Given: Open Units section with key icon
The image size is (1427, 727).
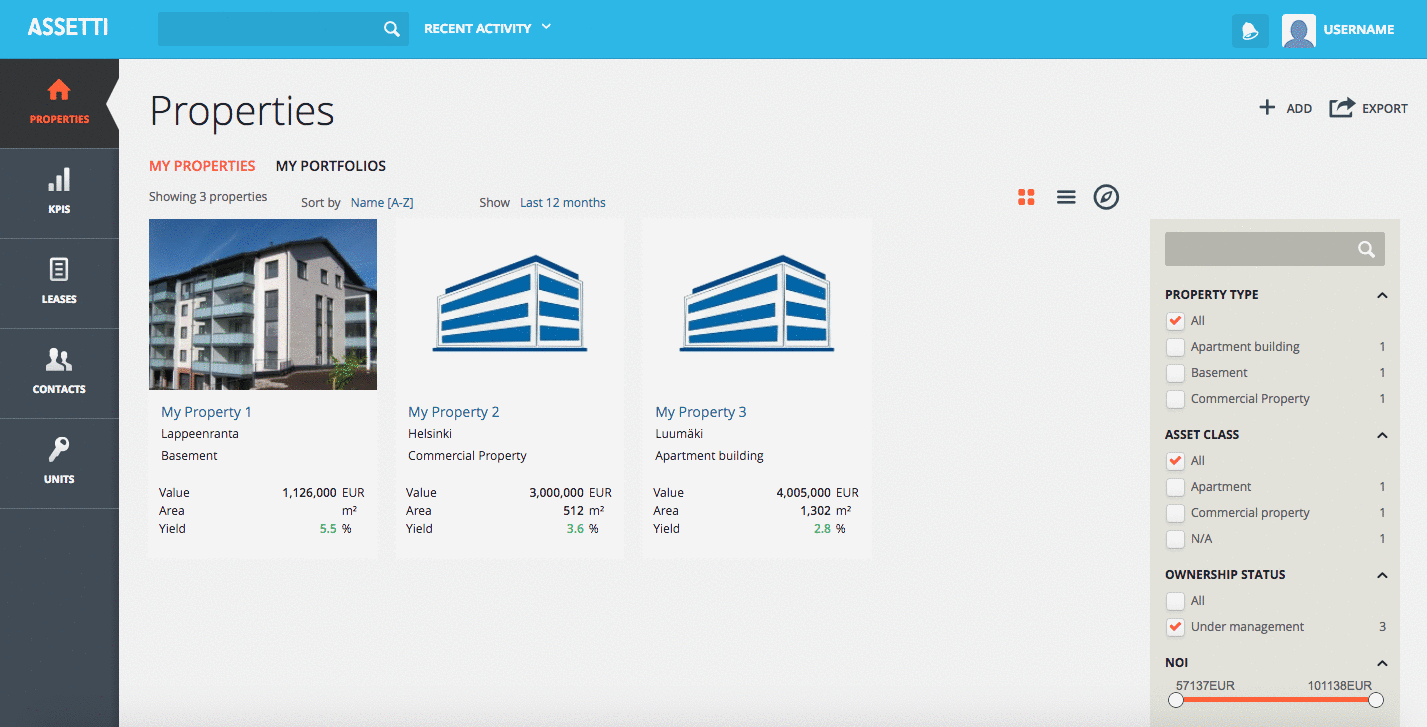Looking at the screenshot, I should [x=59, y=463].
